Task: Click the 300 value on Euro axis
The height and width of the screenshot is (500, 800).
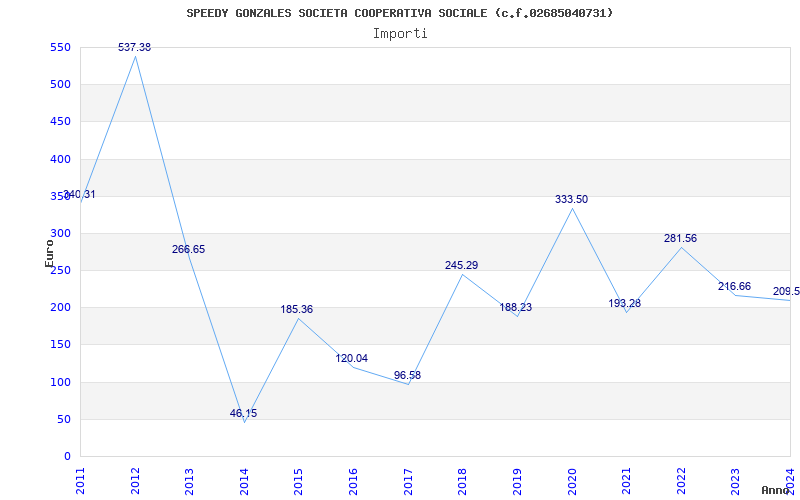Action: coord(60,234)
